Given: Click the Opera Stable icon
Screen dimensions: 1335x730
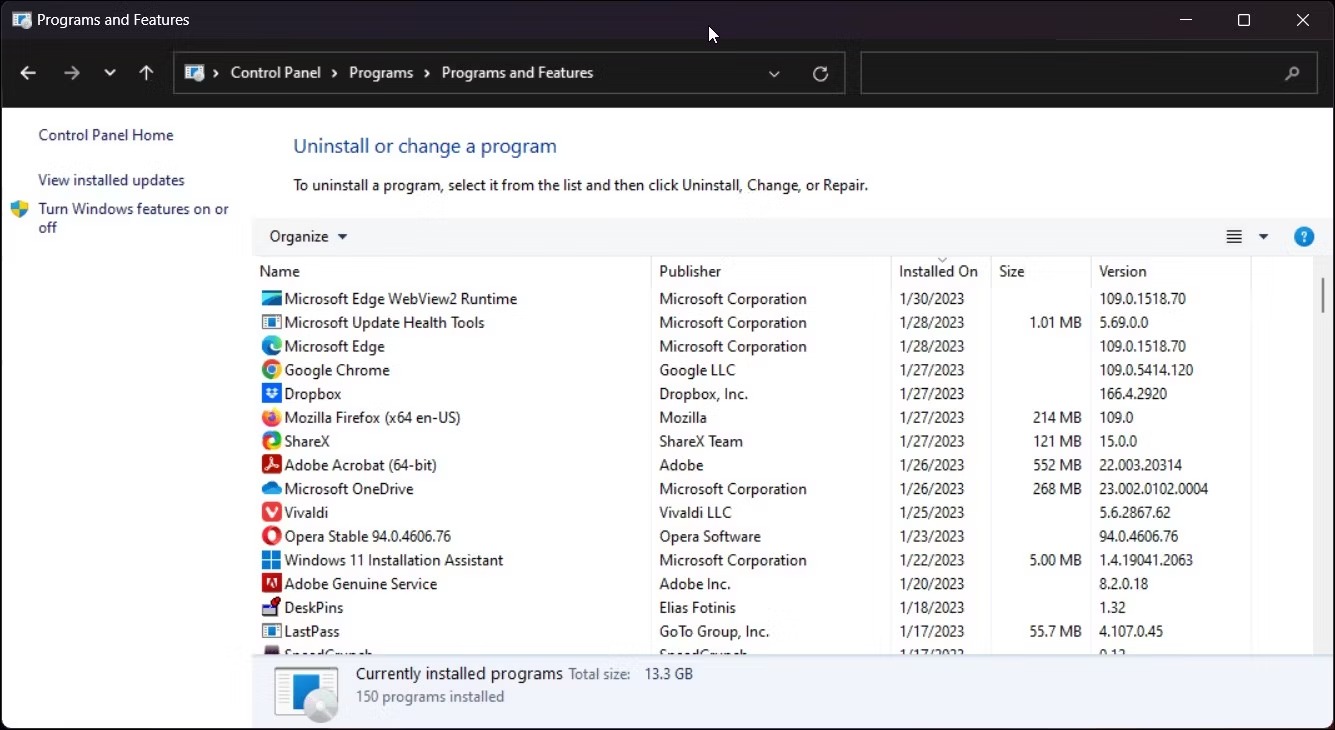Looking at the screenshot, I should [x=271, y=536].
